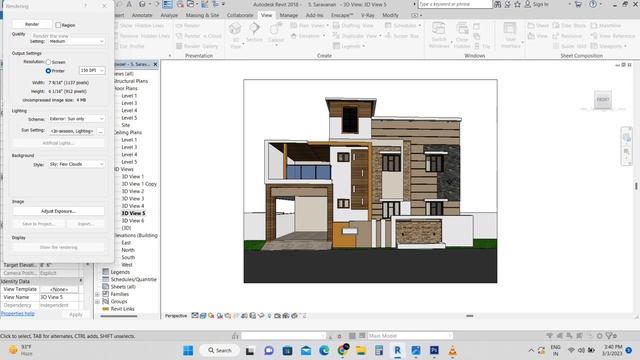This screenshot has height=360, width=640.
Task: Click the zoom tool on the navigation bar
Action: point(627,153)
